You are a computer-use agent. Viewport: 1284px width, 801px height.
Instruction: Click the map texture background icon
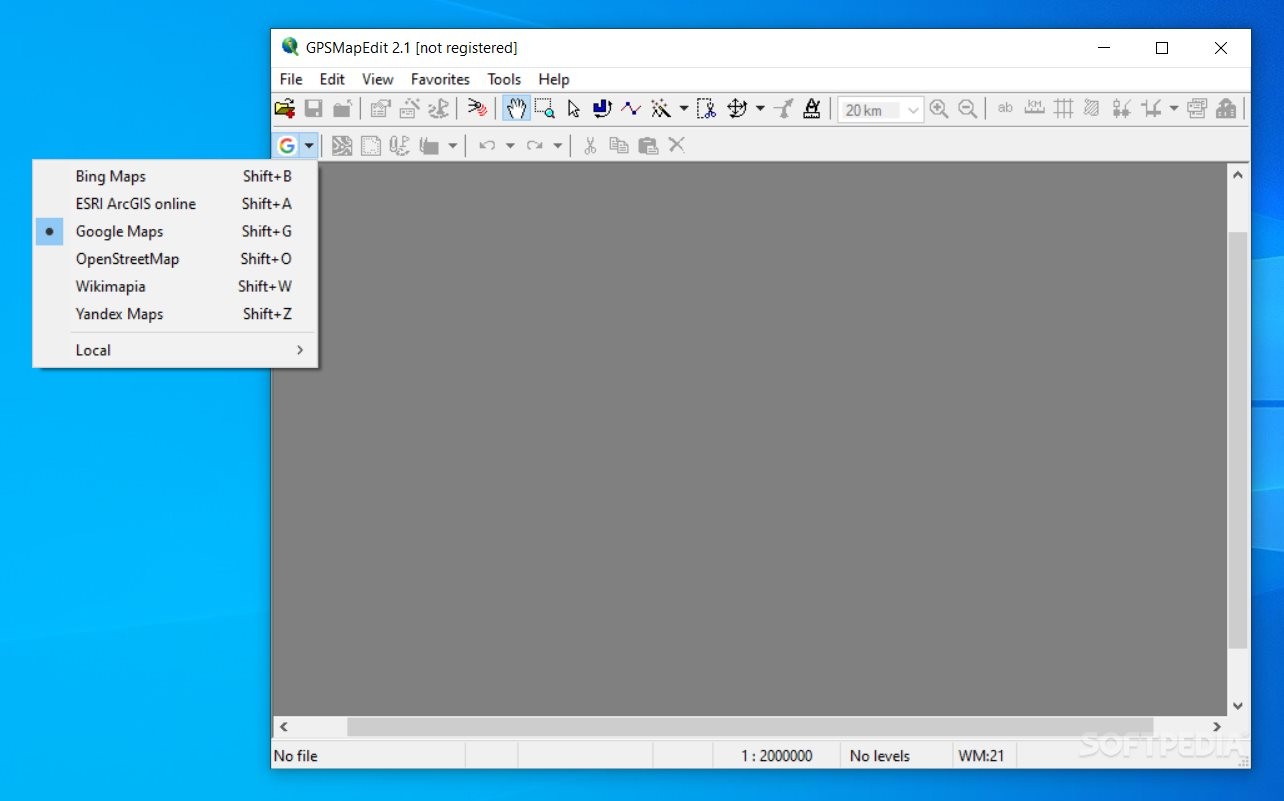(x=342, y=146)
